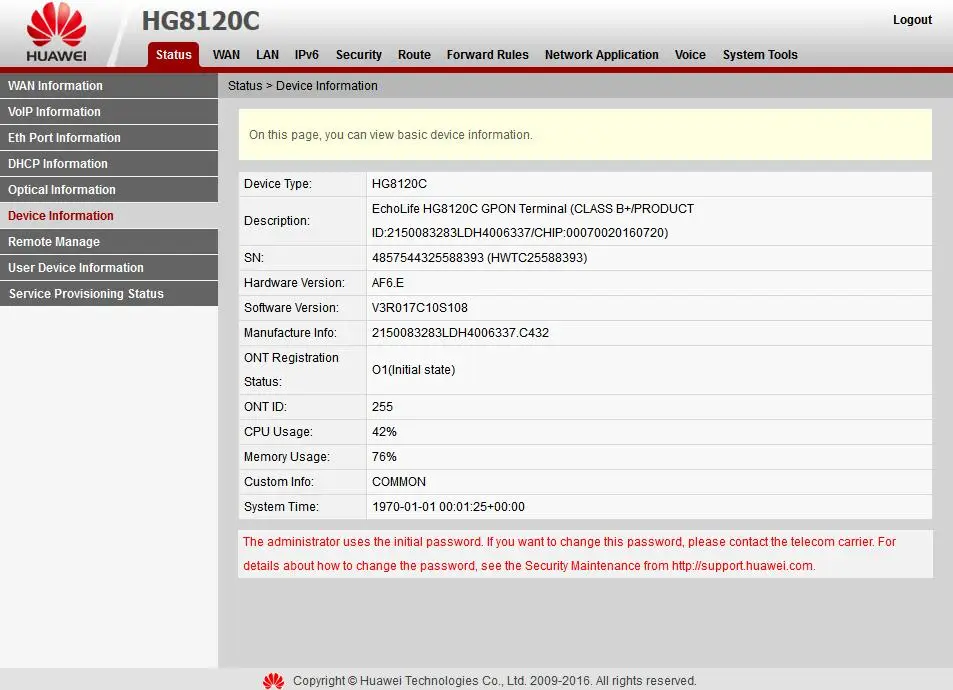Open the Route tab
The image size is (953, 690).
[x=414, y=55]
